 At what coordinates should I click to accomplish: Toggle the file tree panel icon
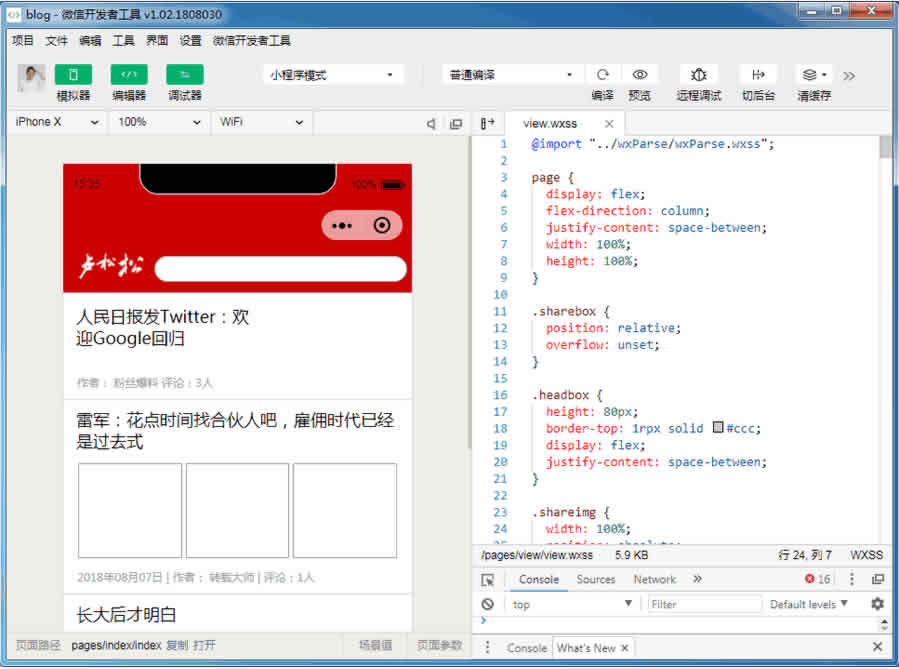(487, 123)
